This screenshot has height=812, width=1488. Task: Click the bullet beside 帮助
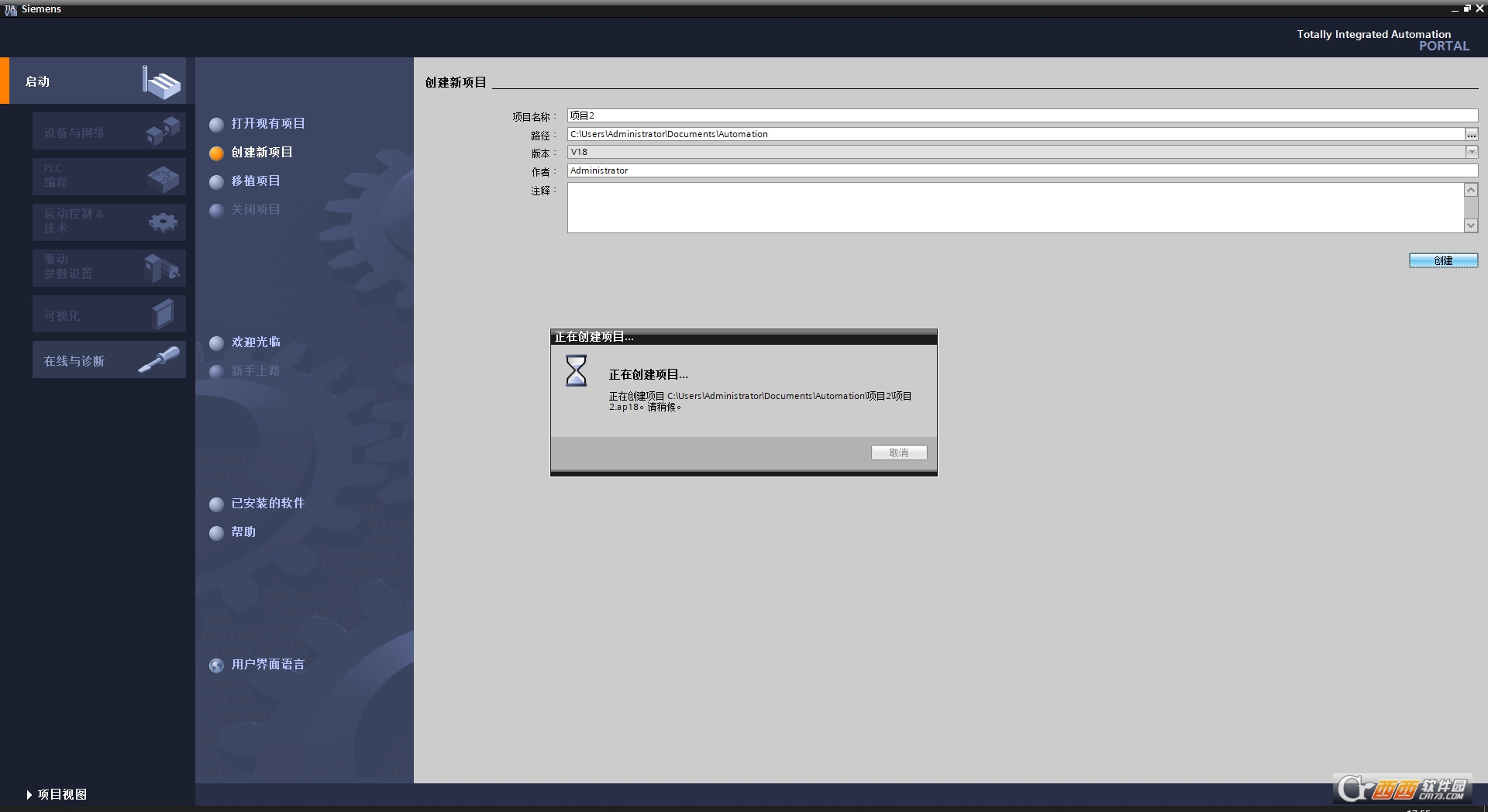(216, 533)
